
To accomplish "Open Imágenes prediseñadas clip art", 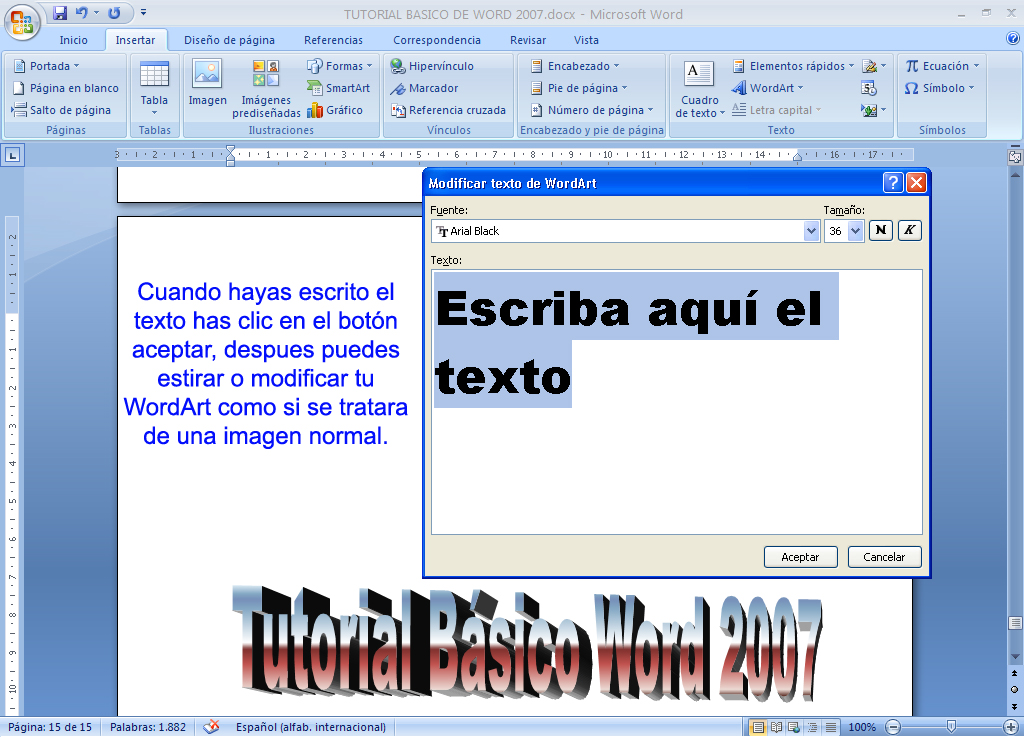I will click(266, 89).
